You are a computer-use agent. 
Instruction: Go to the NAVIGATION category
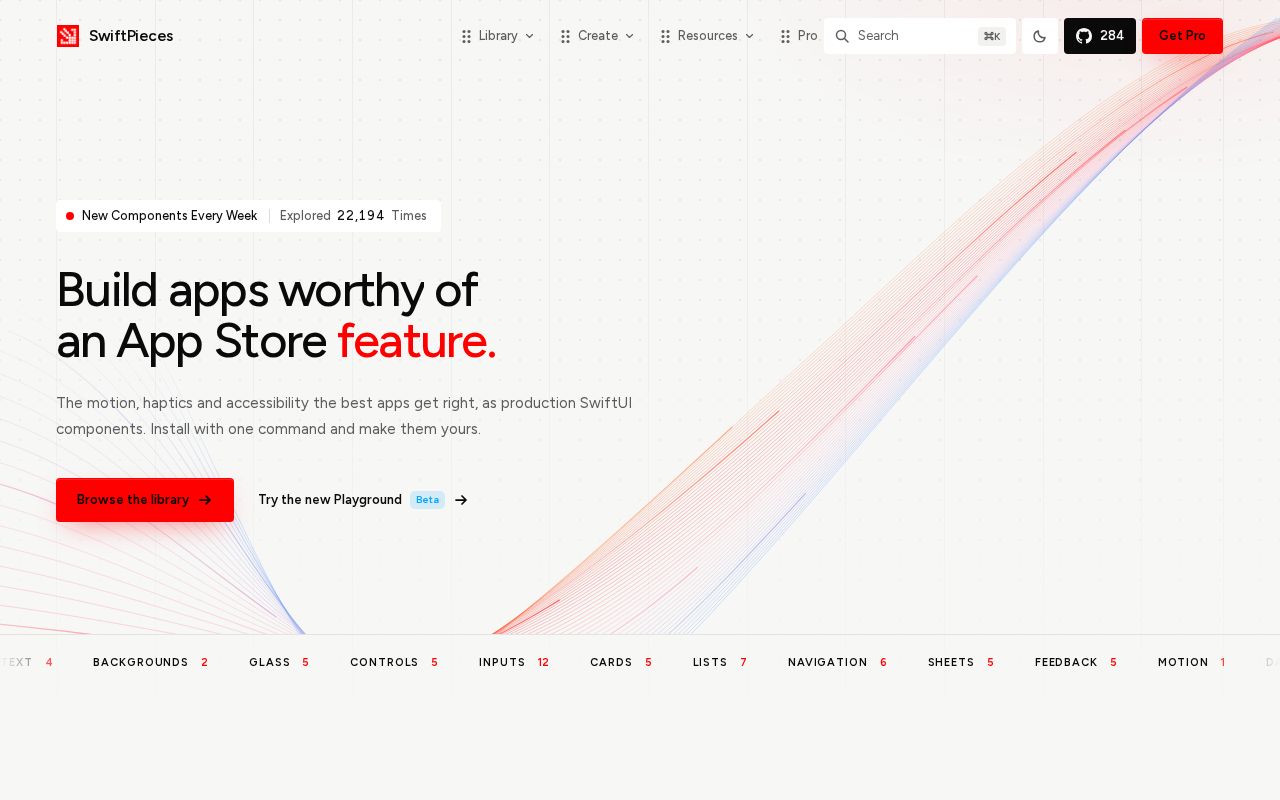tap(838, 662)
